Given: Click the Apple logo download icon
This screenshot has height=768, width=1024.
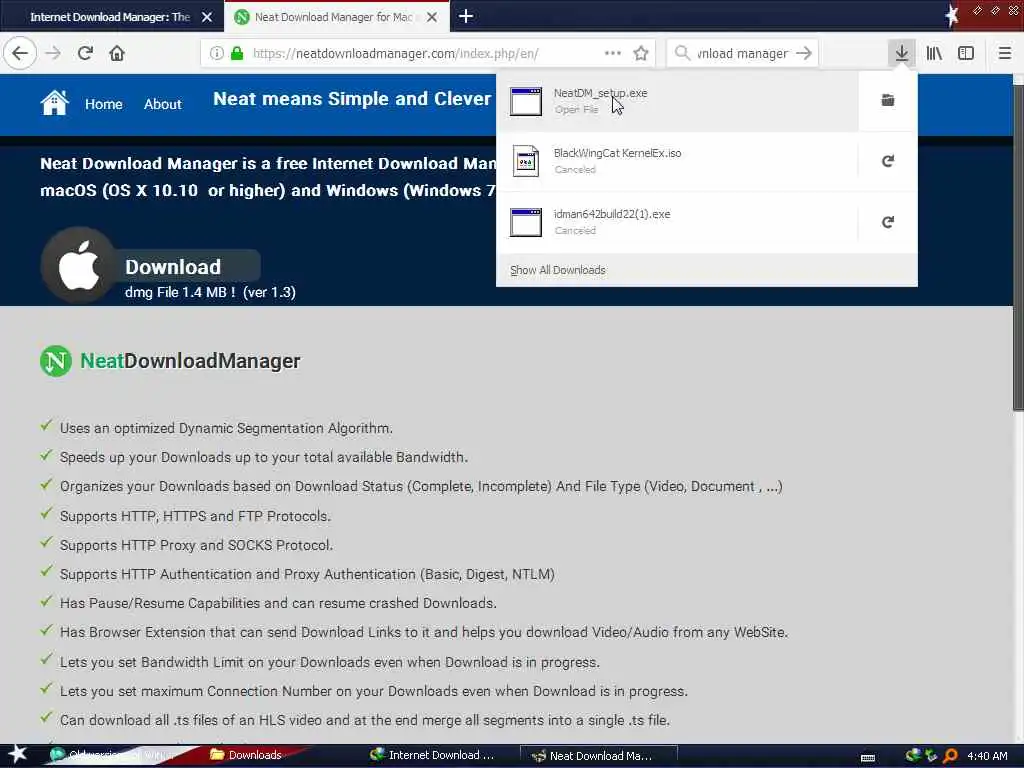Looking at the screenshot, I should [78, 265].
